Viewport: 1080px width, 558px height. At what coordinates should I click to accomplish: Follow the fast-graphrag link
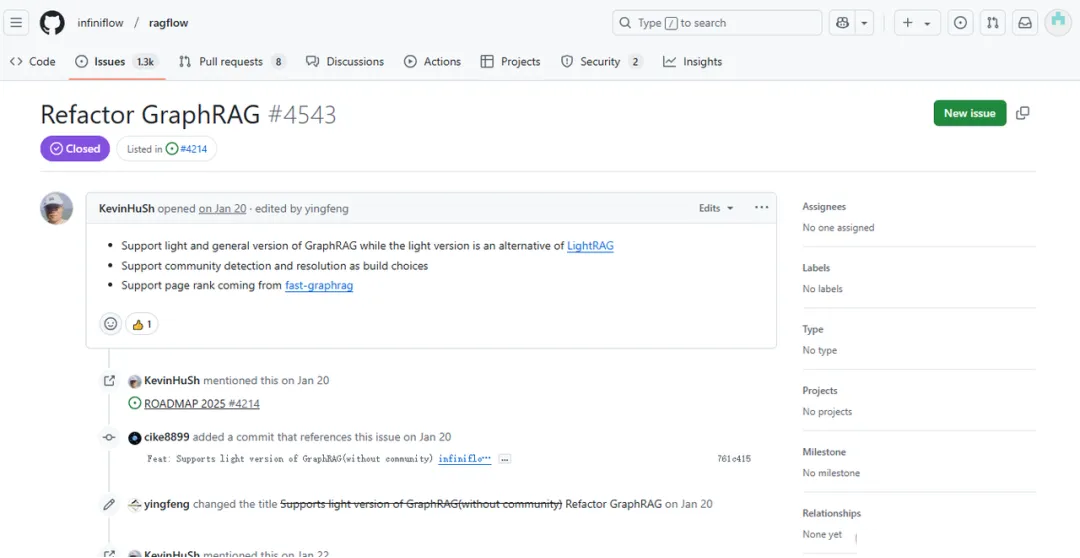[x=319, y=285]
